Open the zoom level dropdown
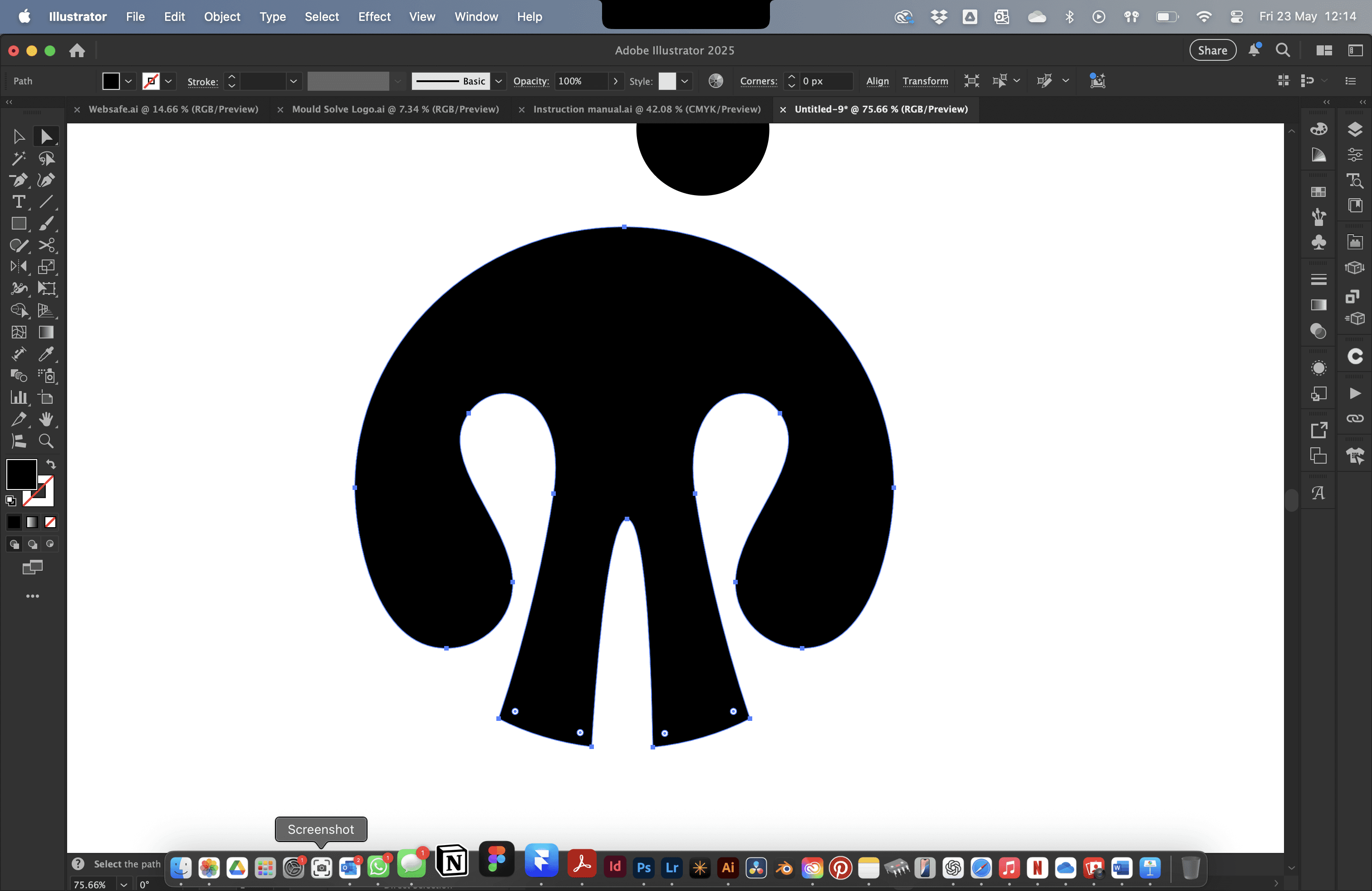1372x891 pixels. click(123, 884)
